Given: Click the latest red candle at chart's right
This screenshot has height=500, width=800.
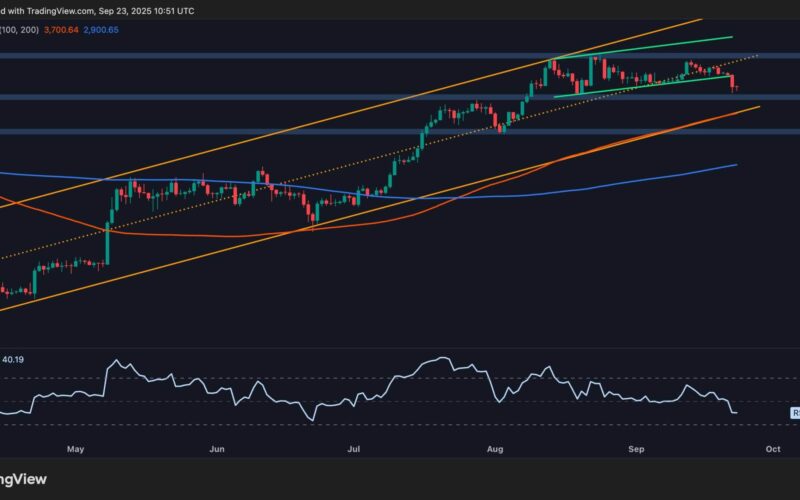Looking at the screenshot, I should pos(734,82).
